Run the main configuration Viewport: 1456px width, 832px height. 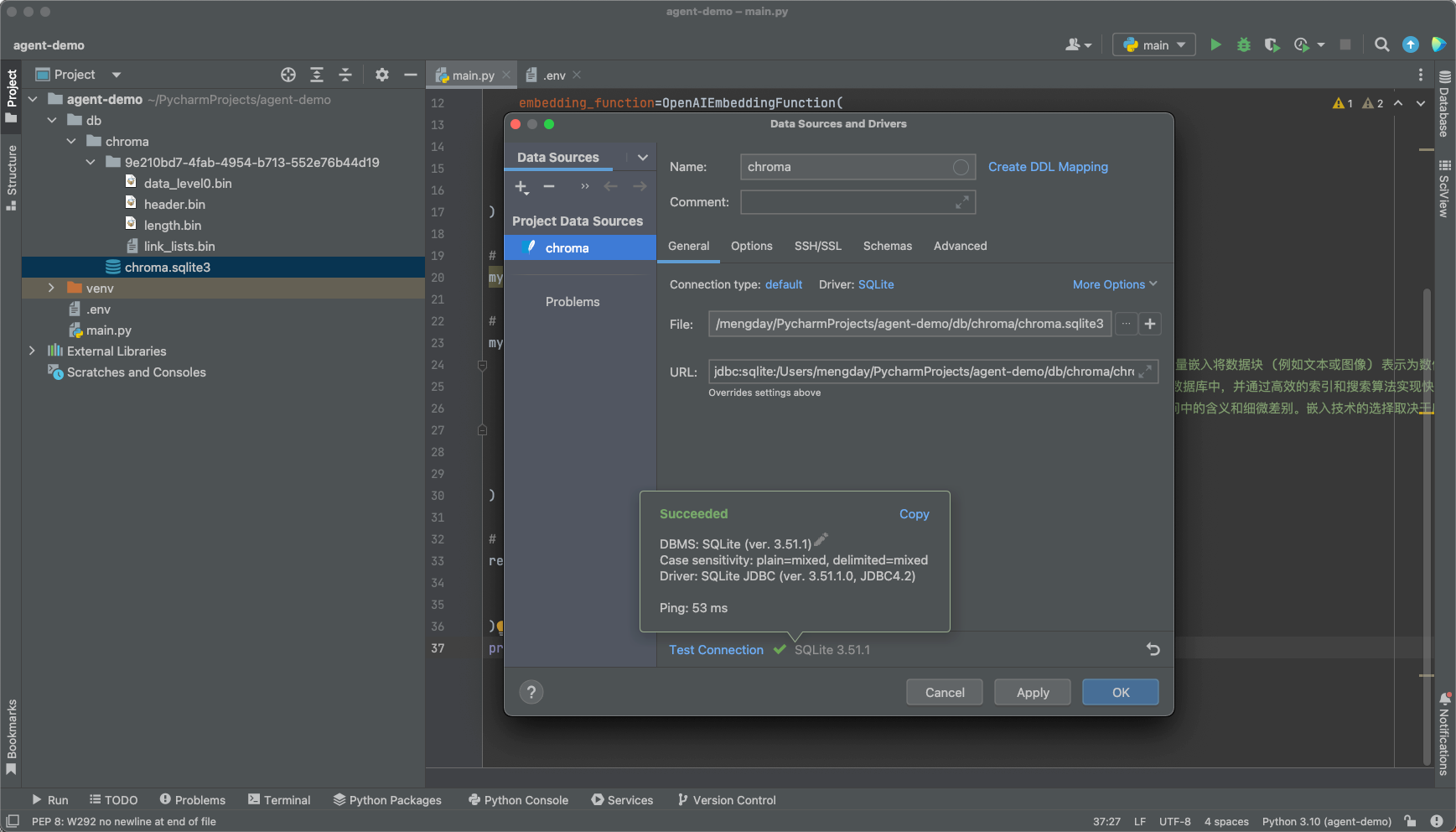(x=1215, y=44)
